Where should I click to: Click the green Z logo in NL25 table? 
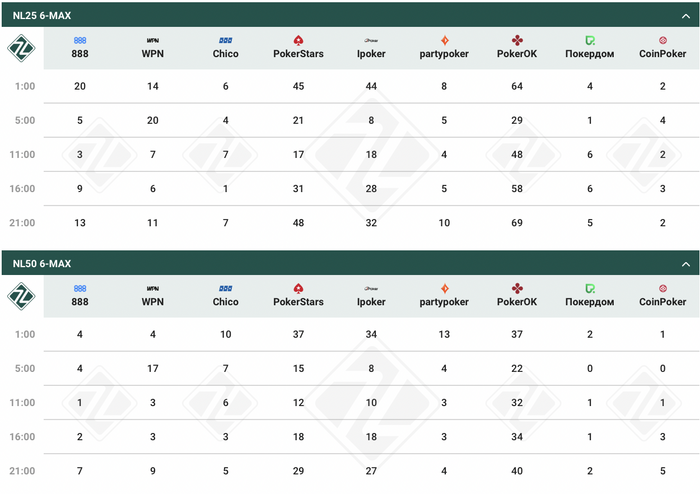coord(22,47)
